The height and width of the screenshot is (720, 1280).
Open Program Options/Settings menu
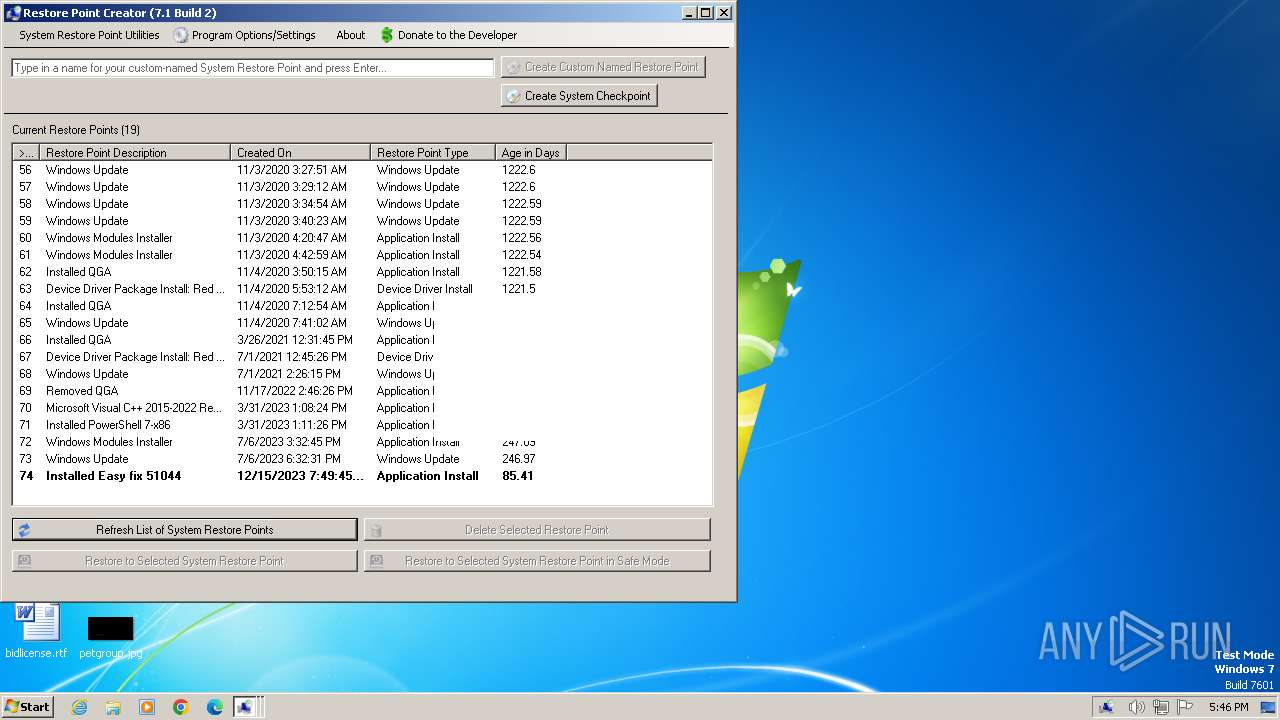245,35
